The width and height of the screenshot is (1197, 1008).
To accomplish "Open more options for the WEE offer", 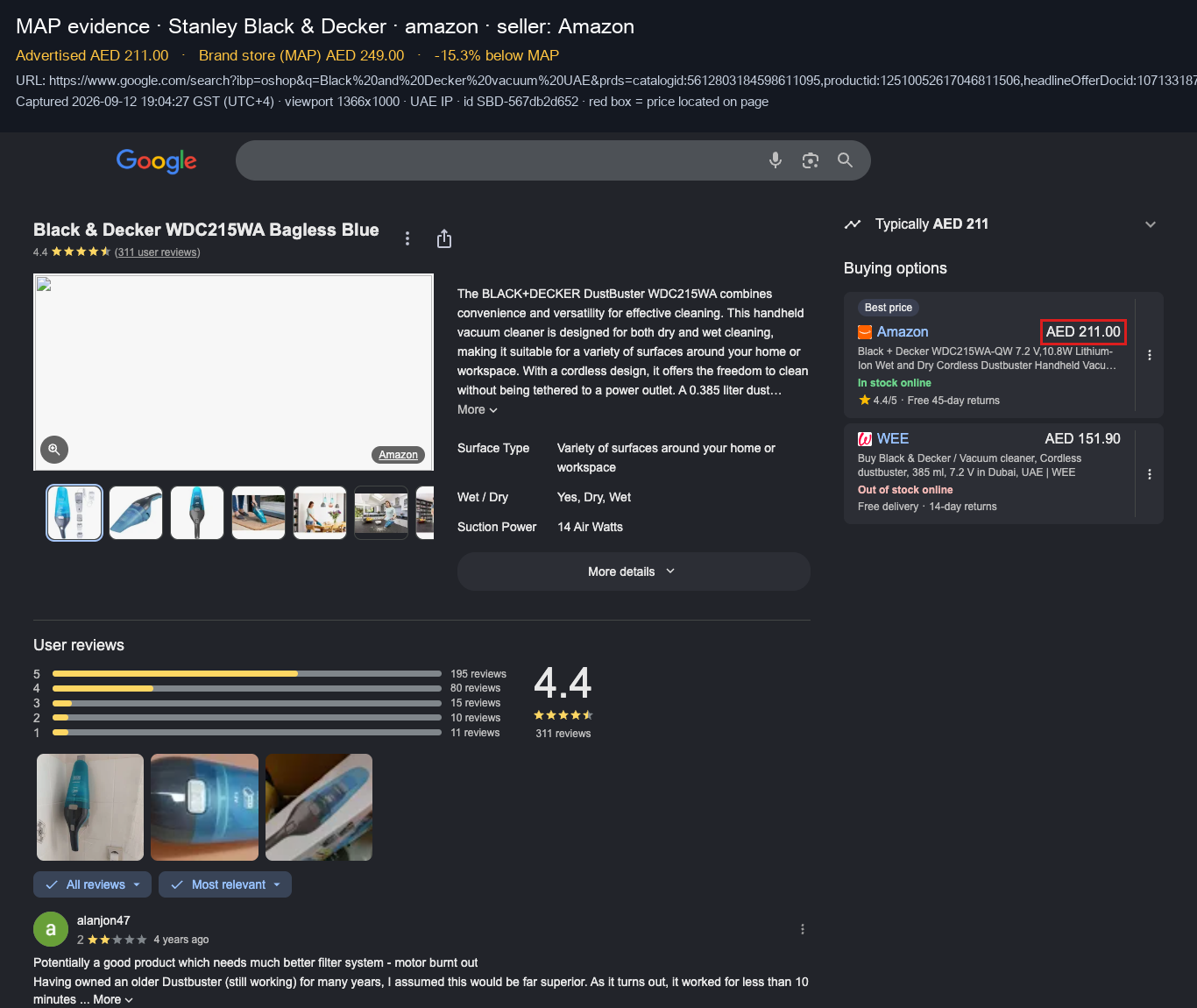I will [x=1150, y=474].
